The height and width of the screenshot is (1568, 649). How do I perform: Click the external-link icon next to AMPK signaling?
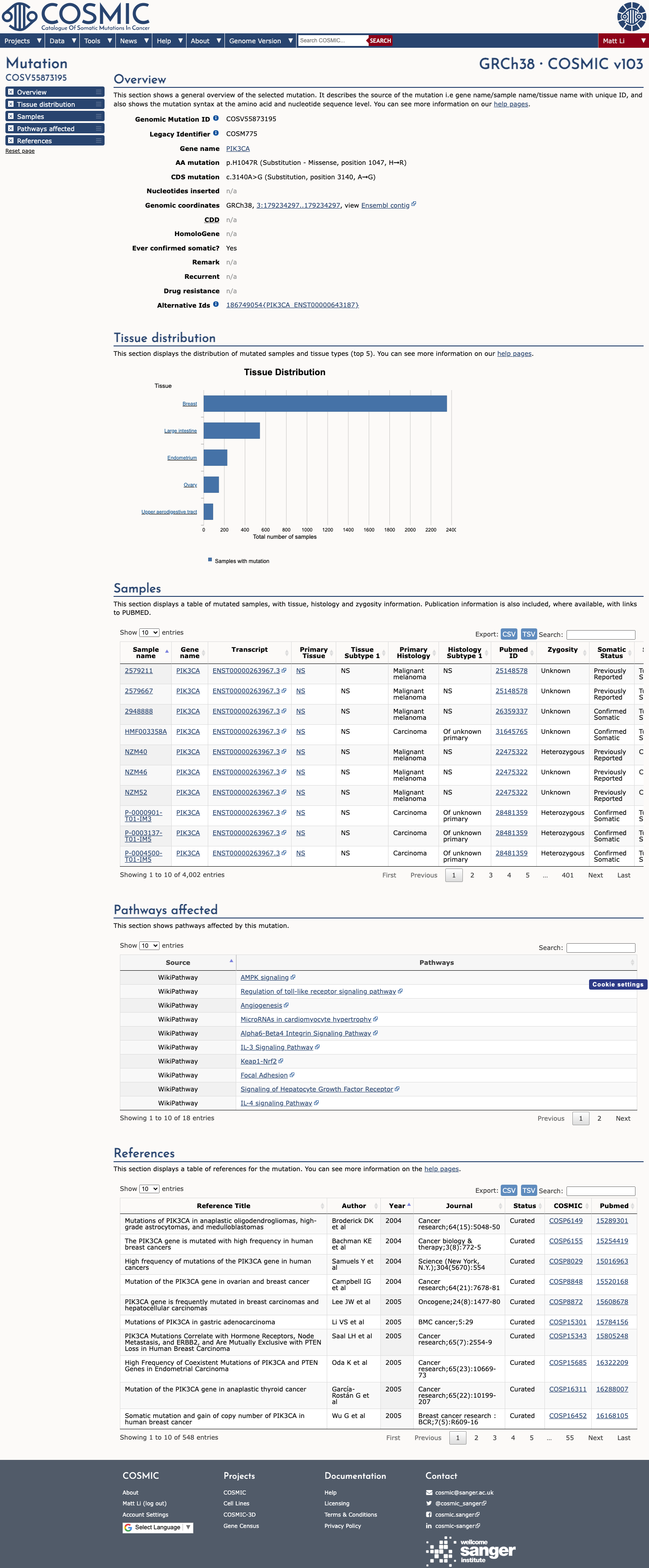[293, 977]
